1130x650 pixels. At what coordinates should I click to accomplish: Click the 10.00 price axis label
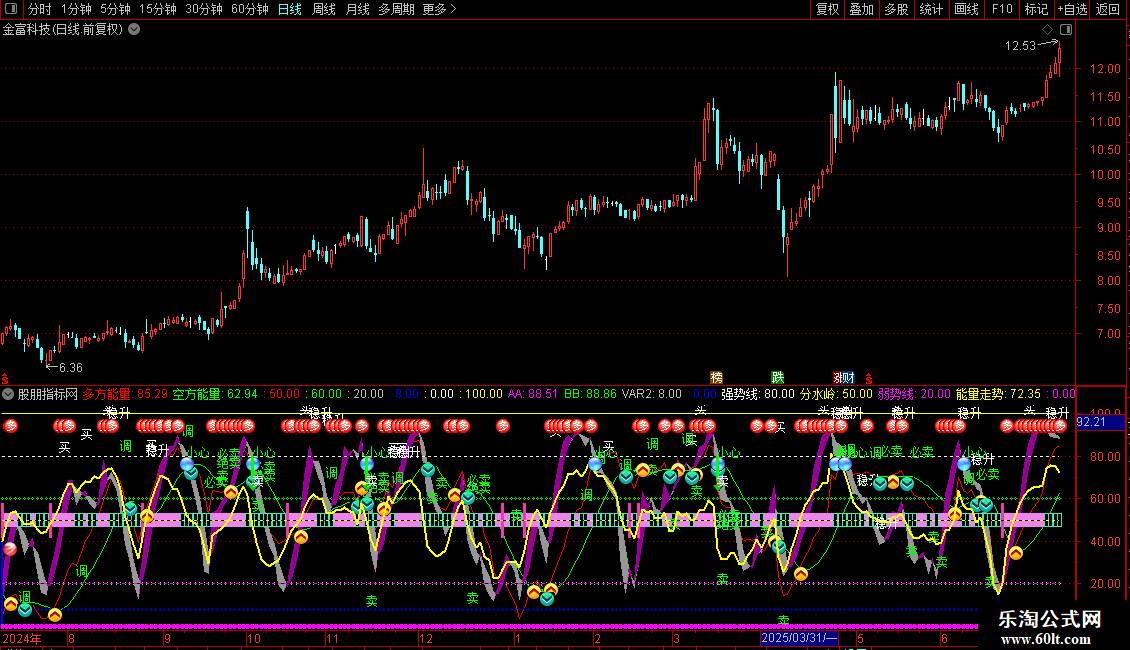(1105, 175)
